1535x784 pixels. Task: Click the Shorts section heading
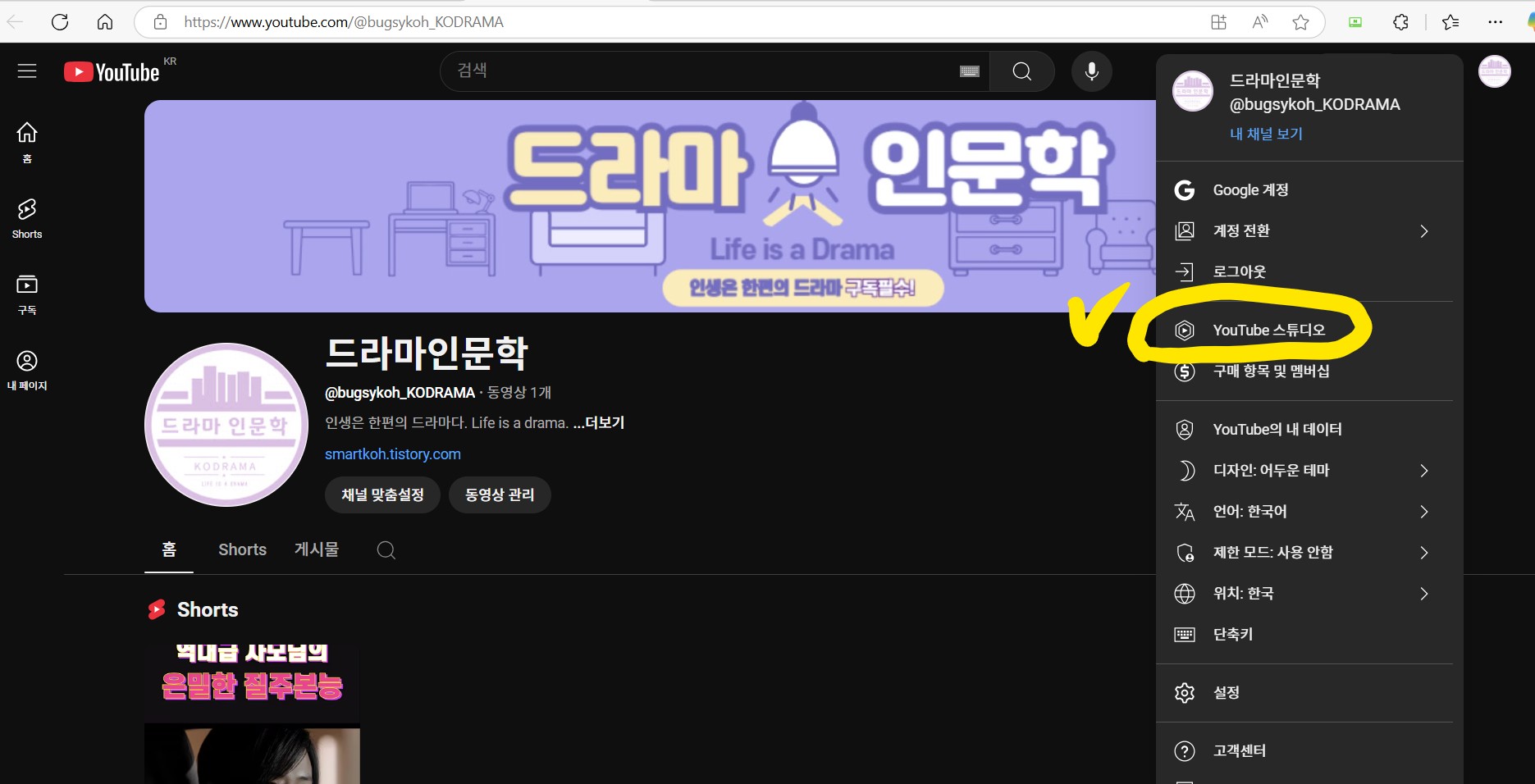point(208,610)
